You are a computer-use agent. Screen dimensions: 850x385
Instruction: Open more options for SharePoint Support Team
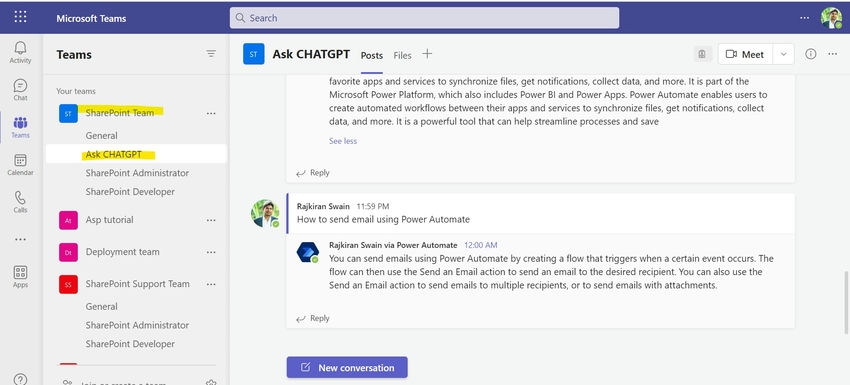(211, 284)
